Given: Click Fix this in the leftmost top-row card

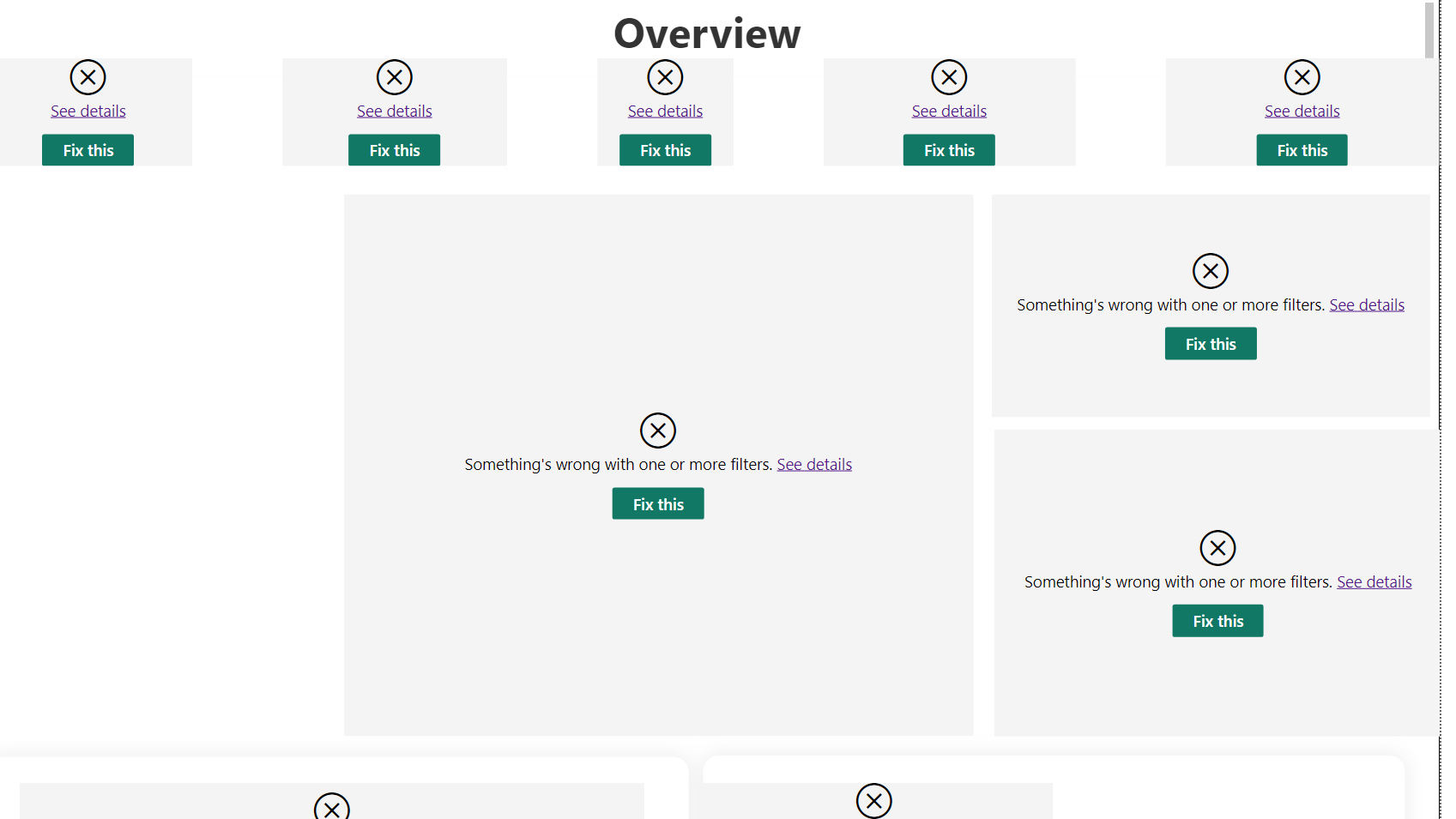Looking at the screenshot, I should 88,150.
